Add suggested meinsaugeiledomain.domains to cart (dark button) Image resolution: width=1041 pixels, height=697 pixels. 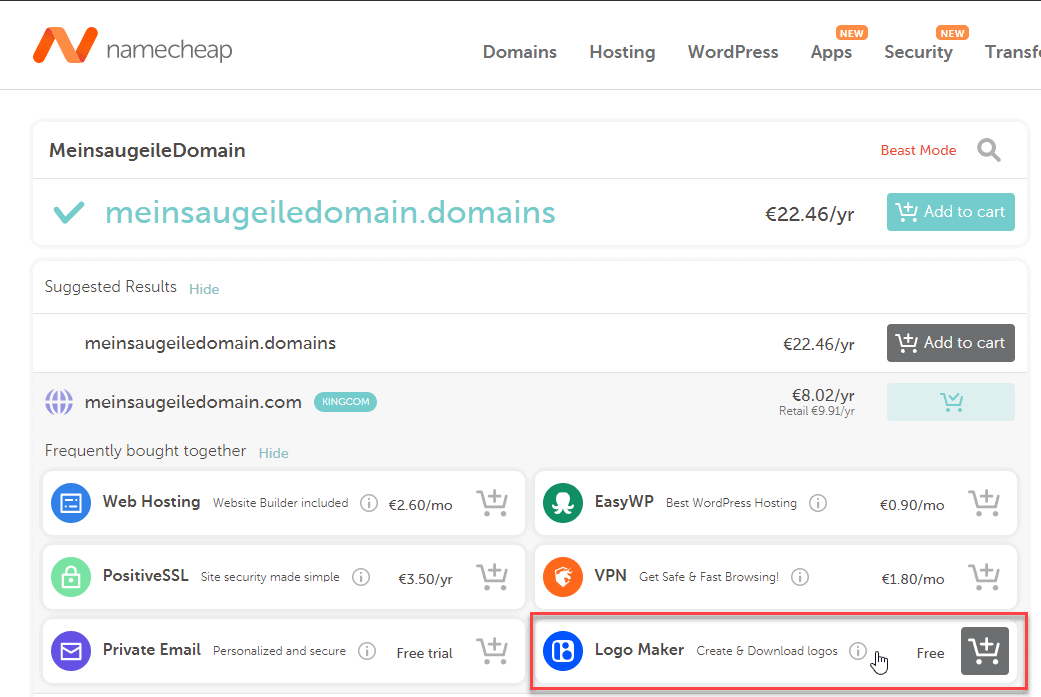coord(950,343)
